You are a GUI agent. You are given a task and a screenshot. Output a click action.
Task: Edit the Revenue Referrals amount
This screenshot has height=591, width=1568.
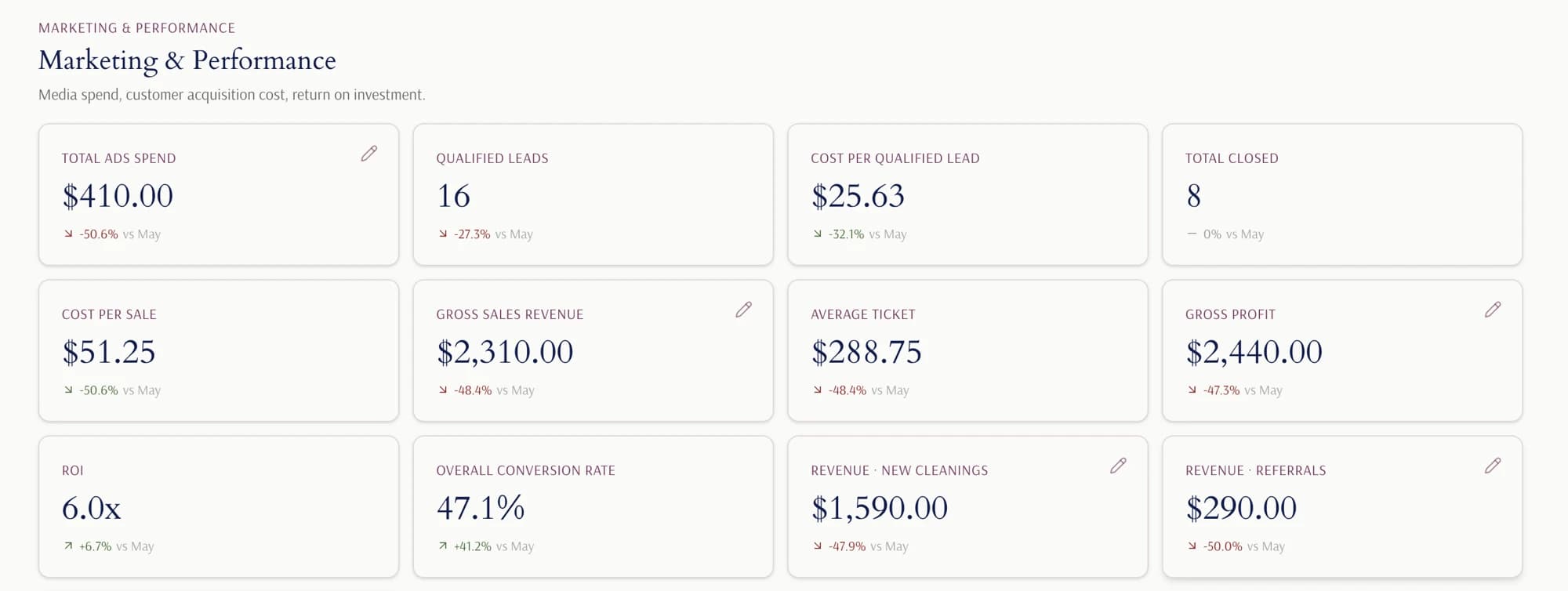(1493, 466)
